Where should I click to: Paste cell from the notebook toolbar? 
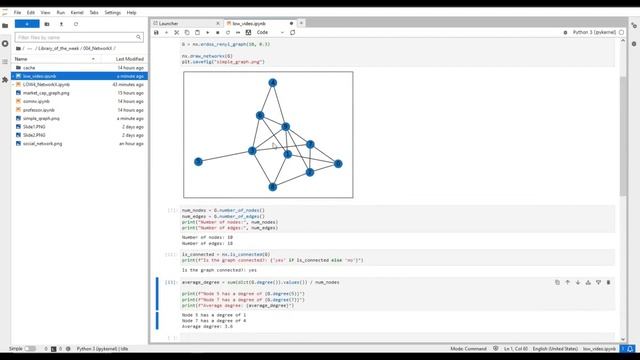coord(197,32)
